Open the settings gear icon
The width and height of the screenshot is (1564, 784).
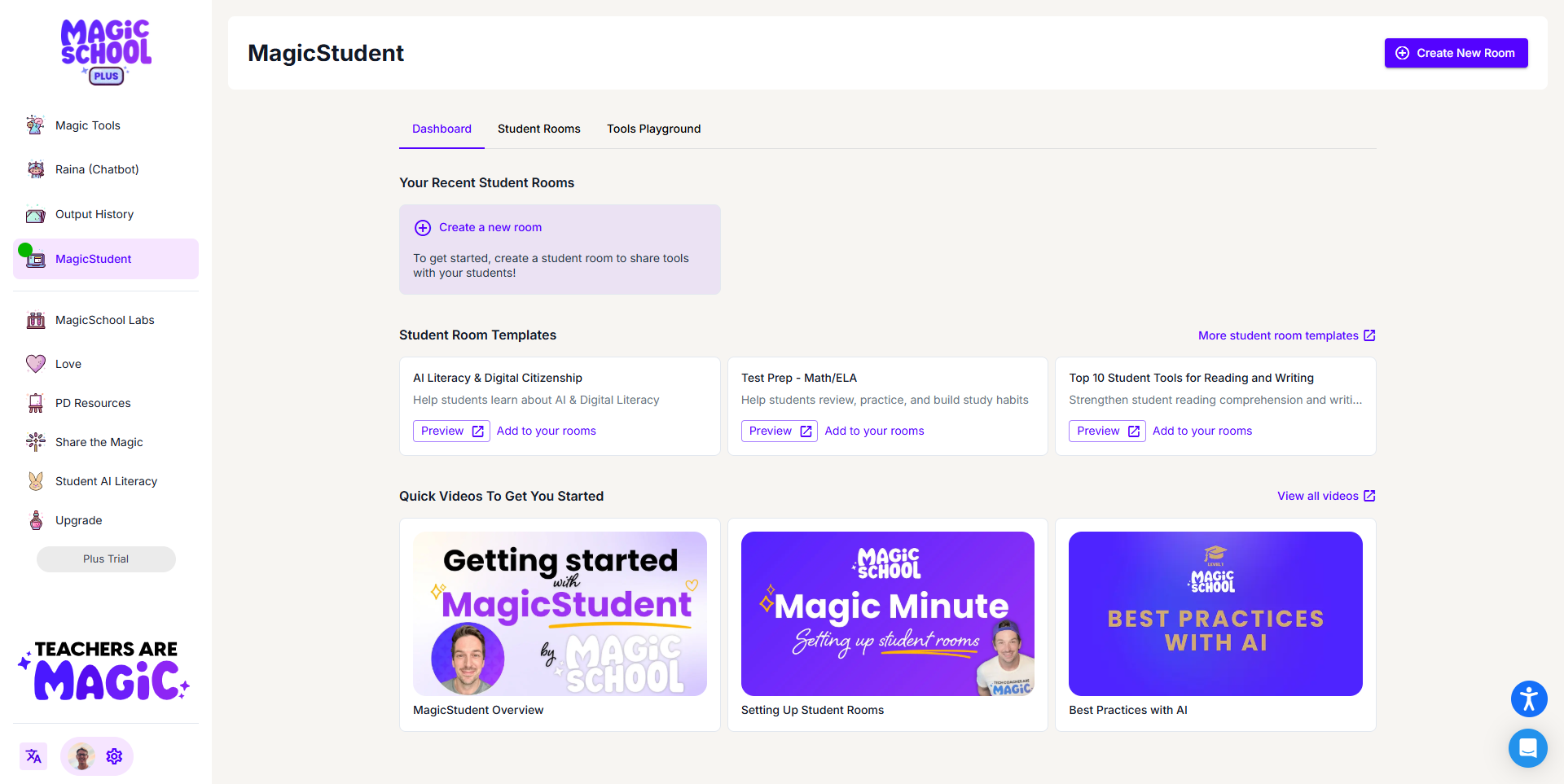(x=114, y=756)
